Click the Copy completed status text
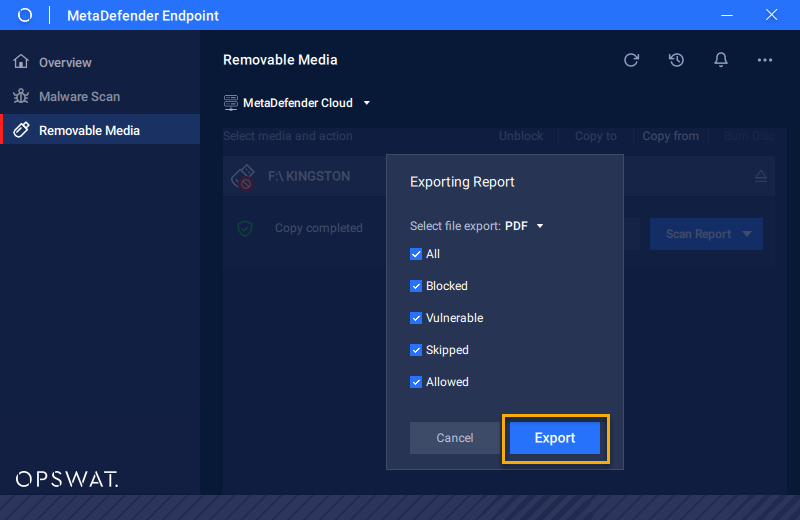The width and height of the screenshot is (800, 520). [319, 228]
